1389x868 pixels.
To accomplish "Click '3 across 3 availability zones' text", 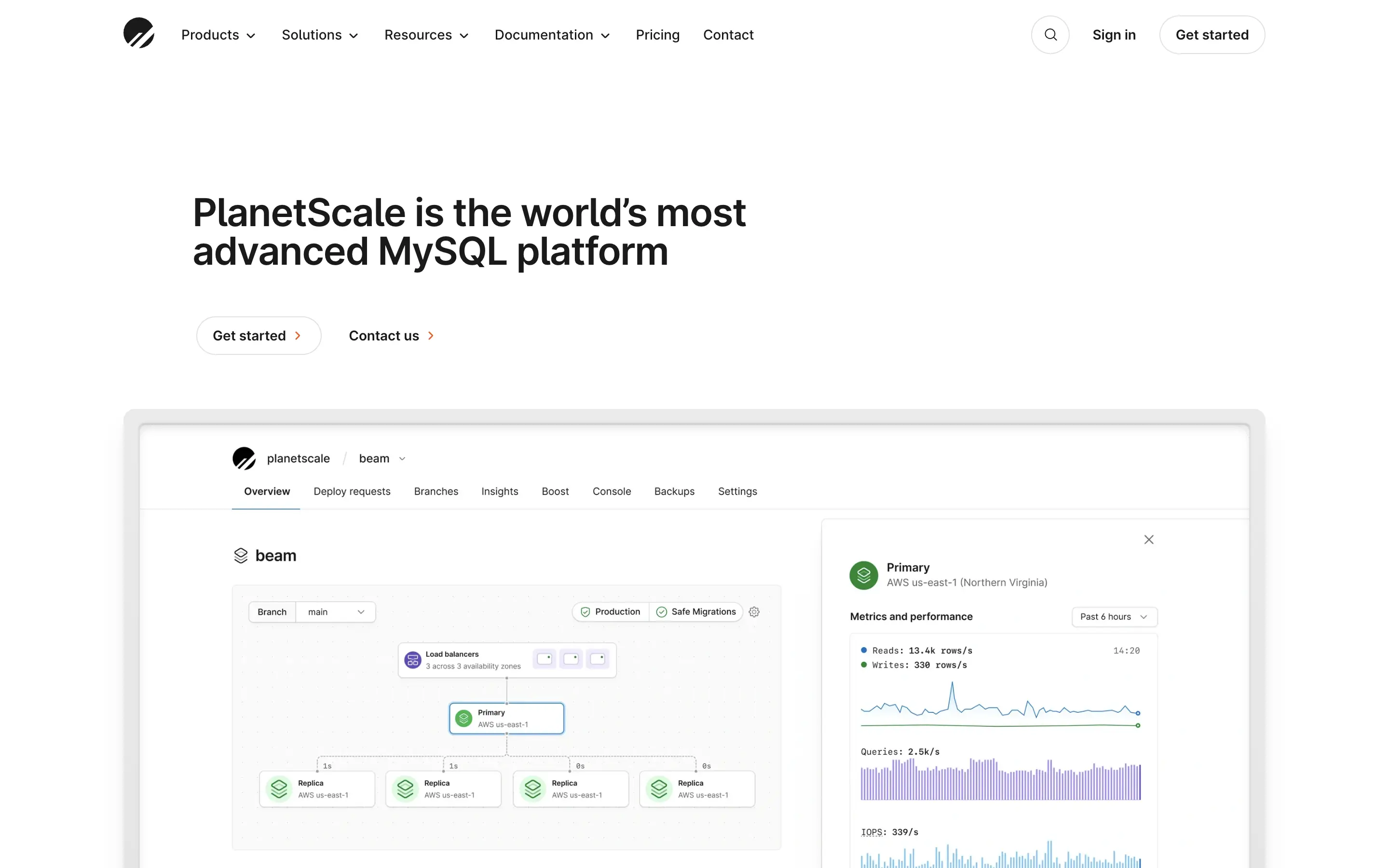I will [473, 666].
